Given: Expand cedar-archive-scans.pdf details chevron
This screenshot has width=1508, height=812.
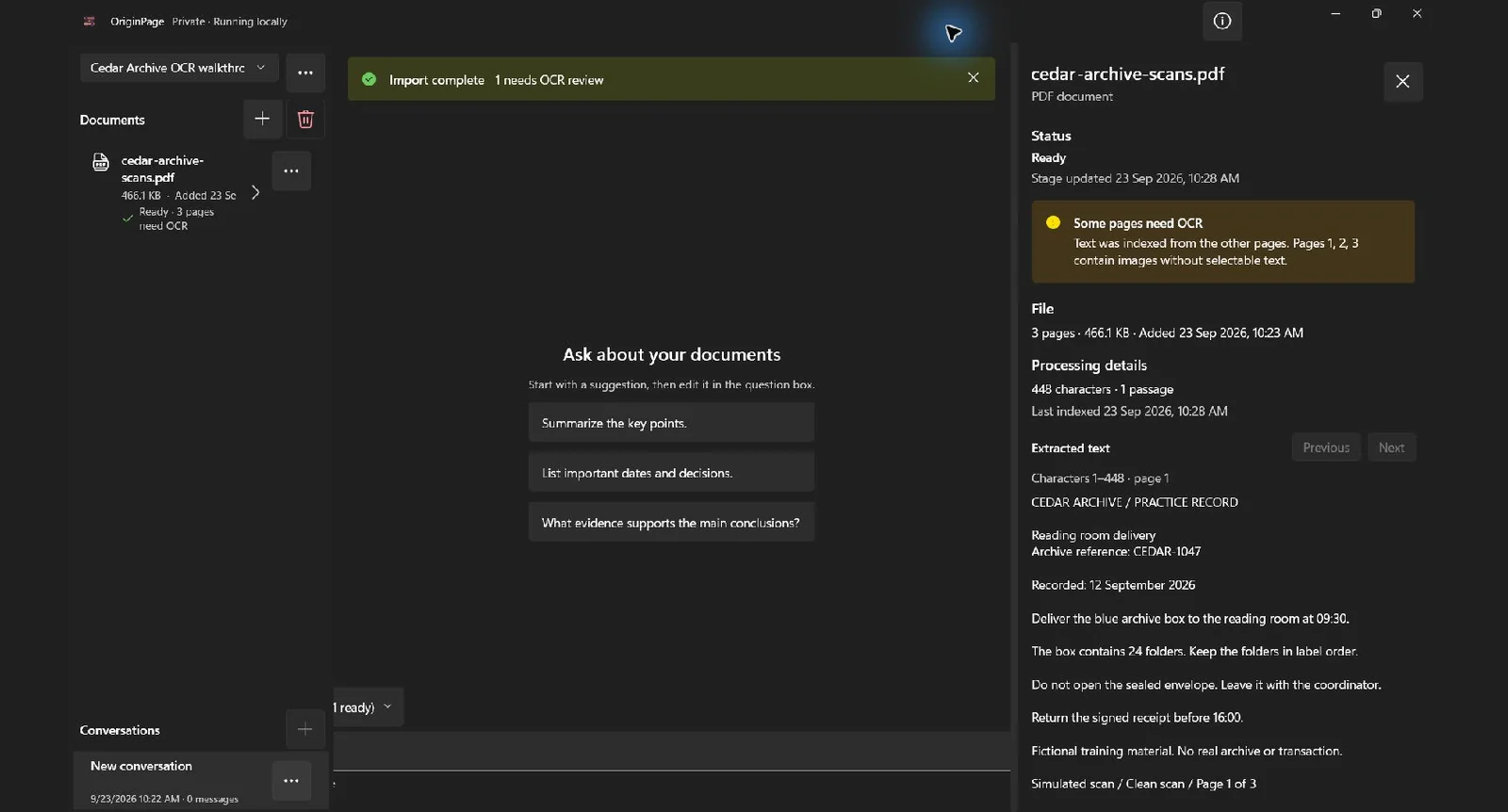Looking at the screenshot, I should (254, 192).
